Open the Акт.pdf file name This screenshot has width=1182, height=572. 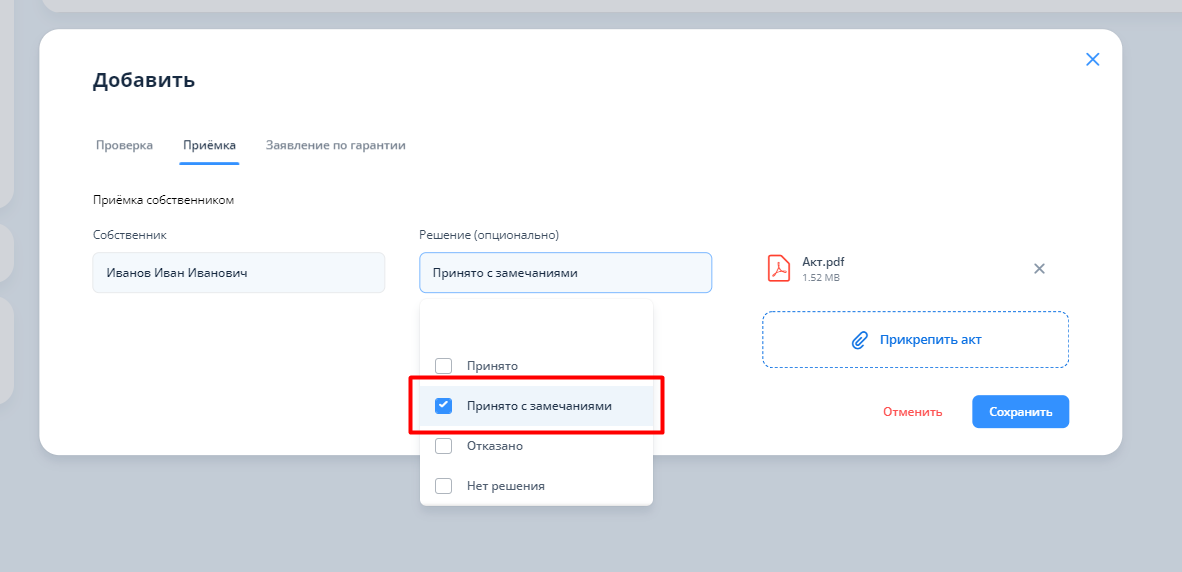[823, 262]
